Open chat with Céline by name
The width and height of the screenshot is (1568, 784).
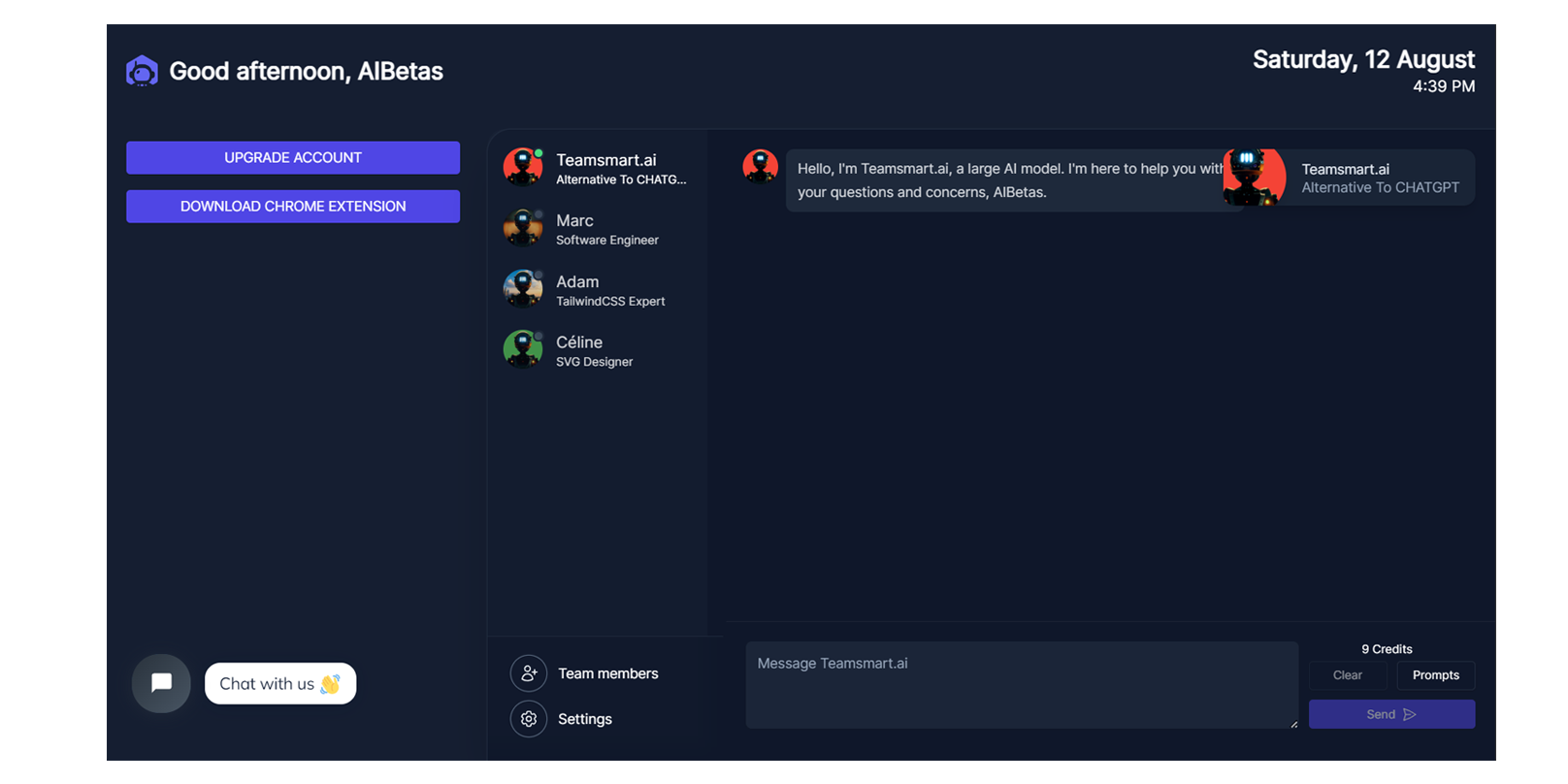tap(579, 342)
